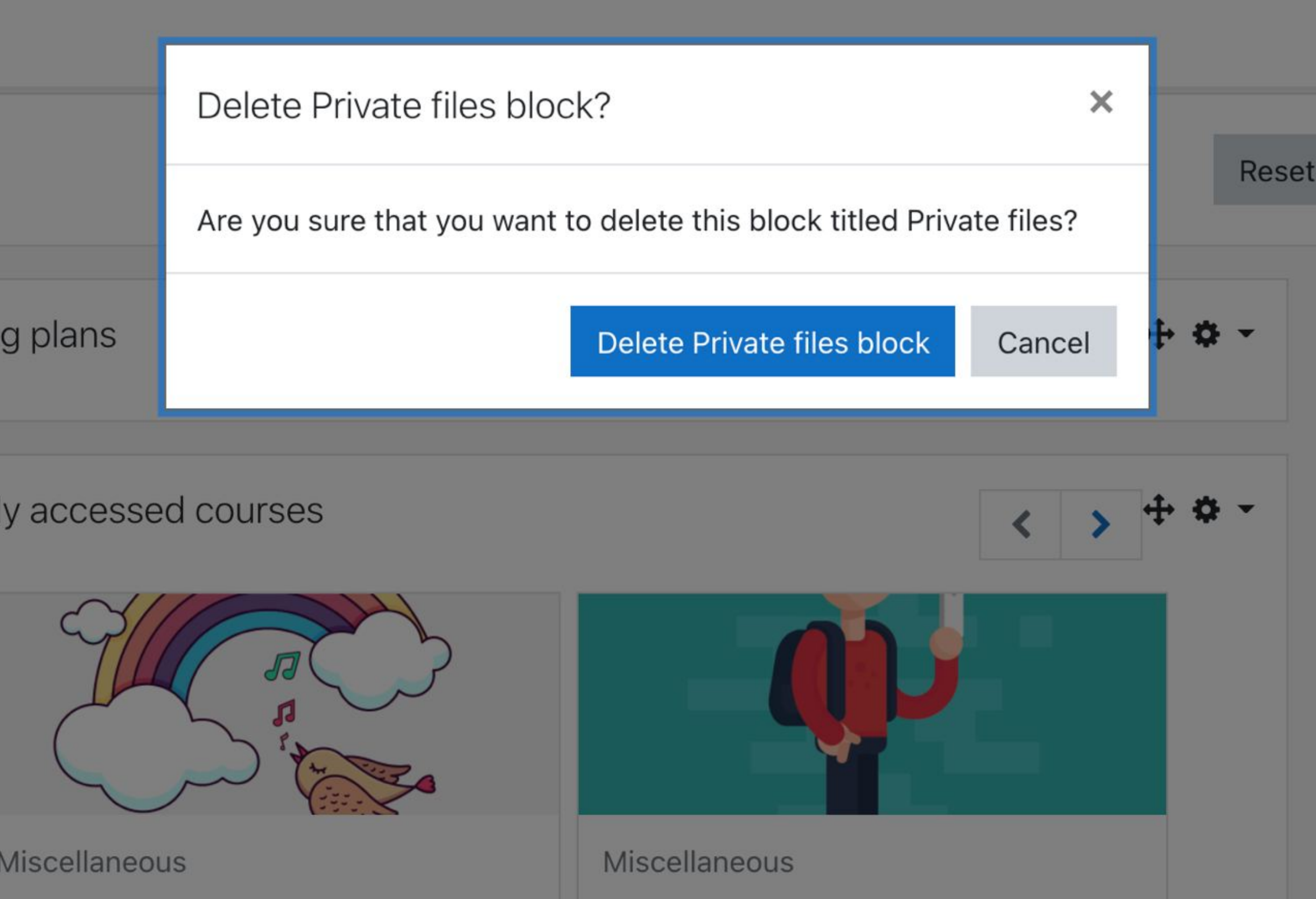
Task: Click the confirmation message text in dialog
Action: [x=637, y=221]
